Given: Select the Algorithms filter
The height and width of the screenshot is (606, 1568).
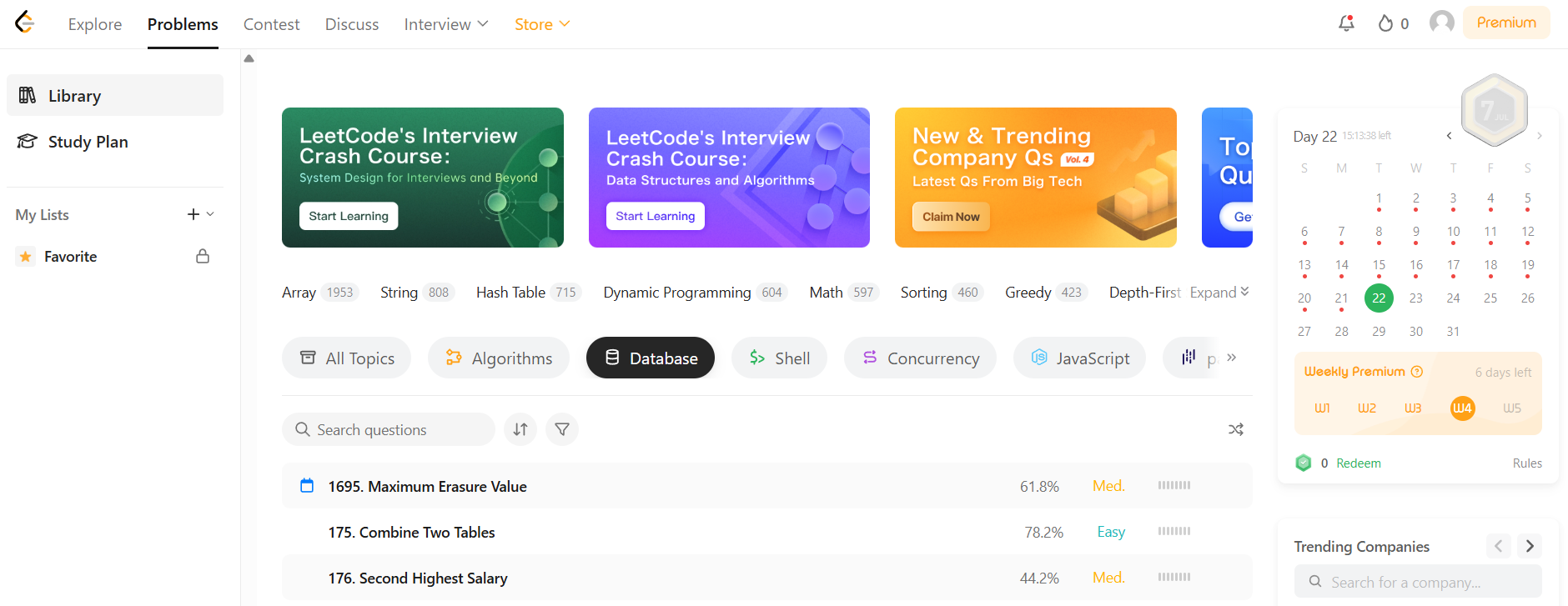Looking at the screenshot, I should click(x=499, y=358).
